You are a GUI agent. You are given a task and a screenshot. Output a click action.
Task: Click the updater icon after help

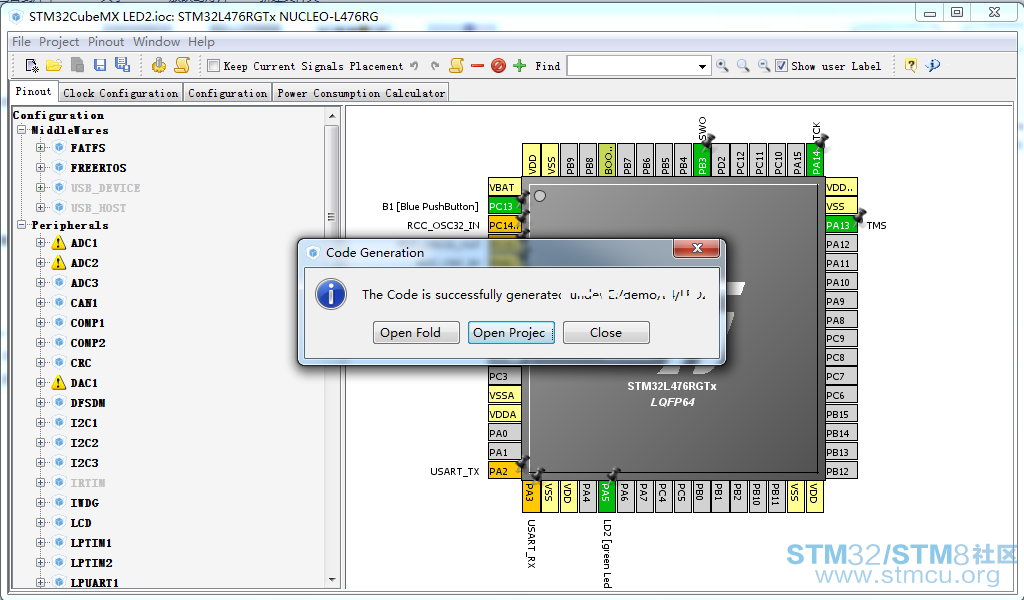[933, 65]
